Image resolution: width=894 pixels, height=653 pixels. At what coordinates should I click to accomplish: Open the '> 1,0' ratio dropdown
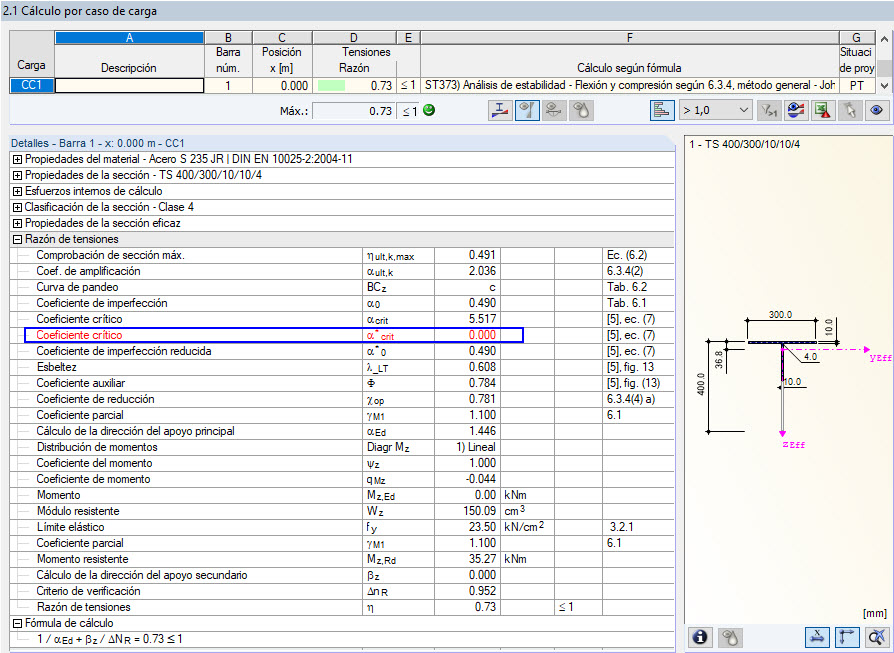716,110
